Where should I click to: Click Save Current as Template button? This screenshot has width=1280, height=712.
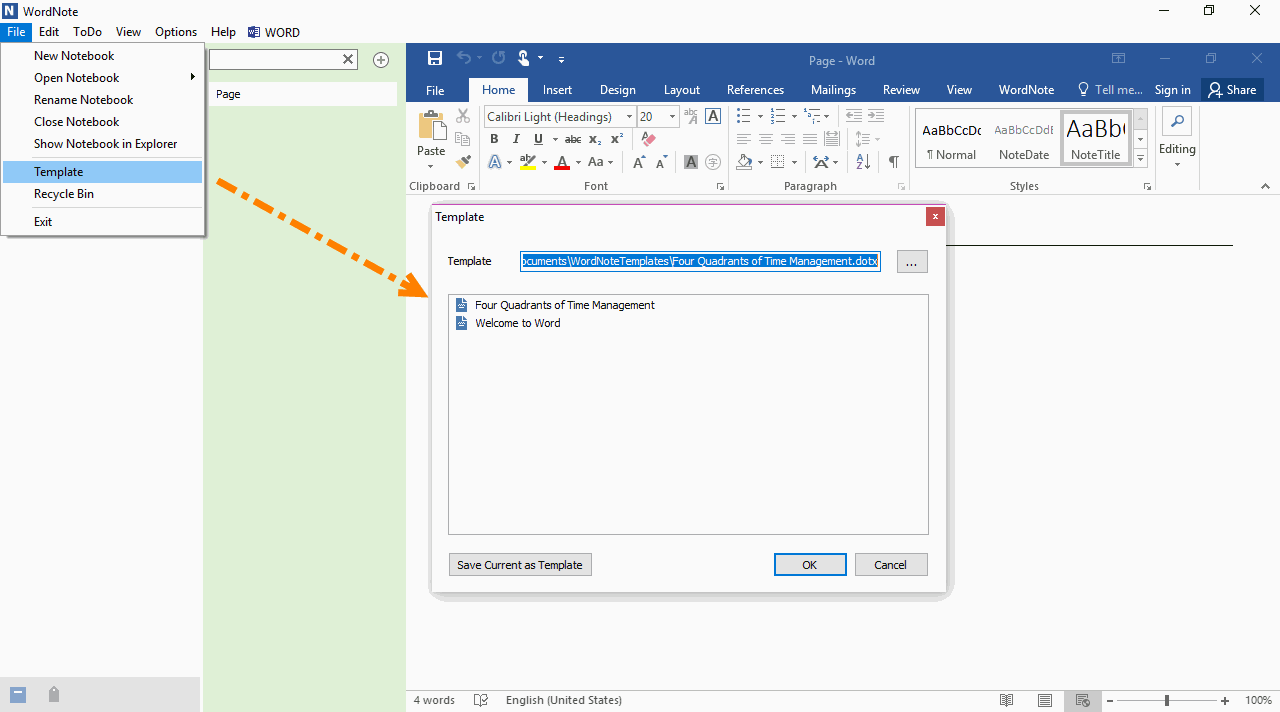point(520,565)
